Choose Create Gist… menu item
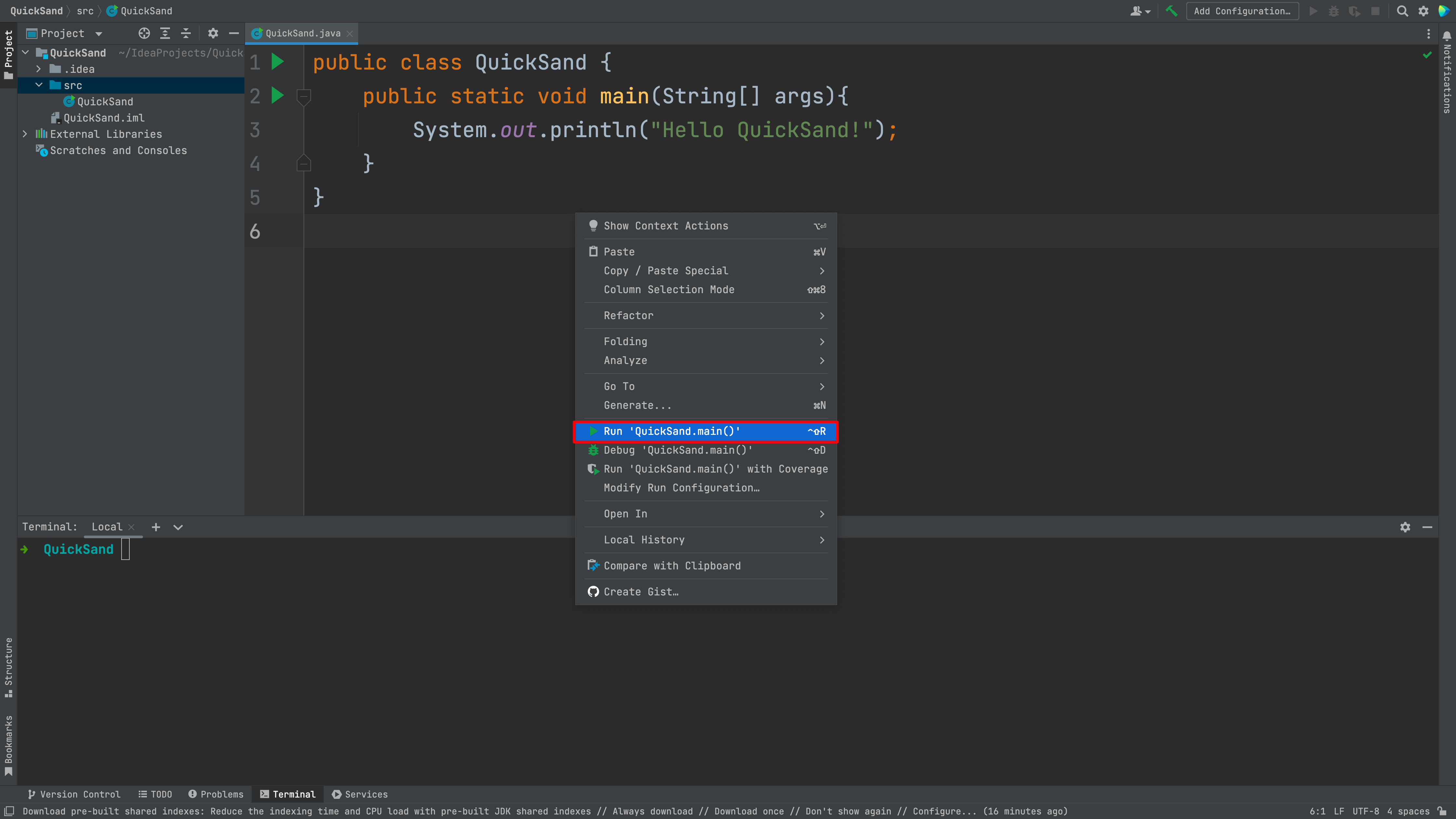This screenshot has width=1456, height=819. [x=706, y=592]
